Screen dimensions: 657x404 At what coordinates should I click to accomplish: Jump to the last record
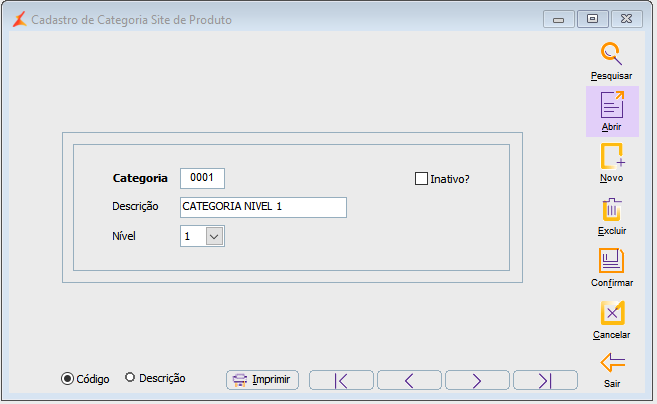click(x=545, y=380)
